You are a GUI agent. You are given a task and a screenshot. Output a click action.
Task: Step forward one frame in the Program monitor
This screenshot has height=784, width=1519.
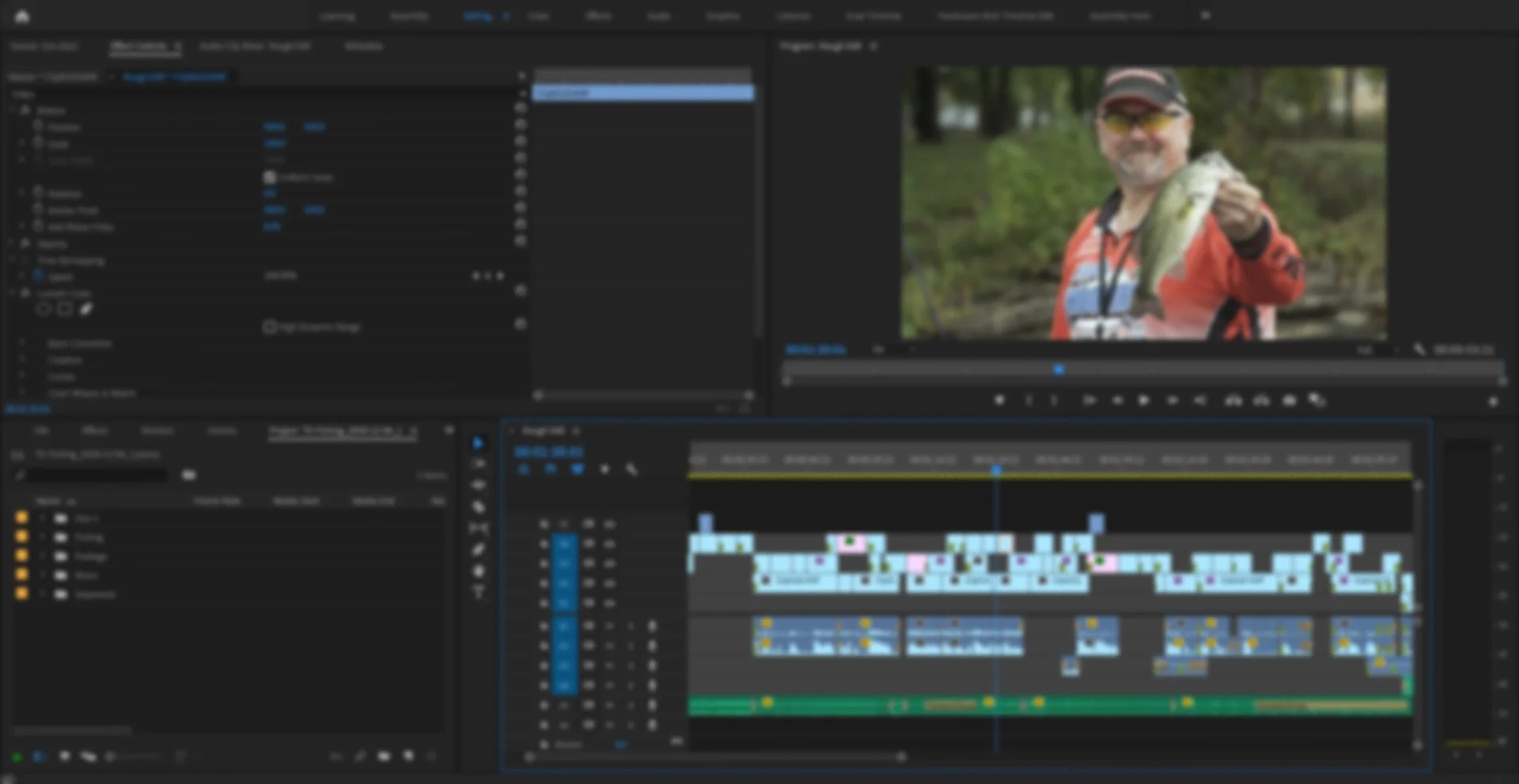1172,400
